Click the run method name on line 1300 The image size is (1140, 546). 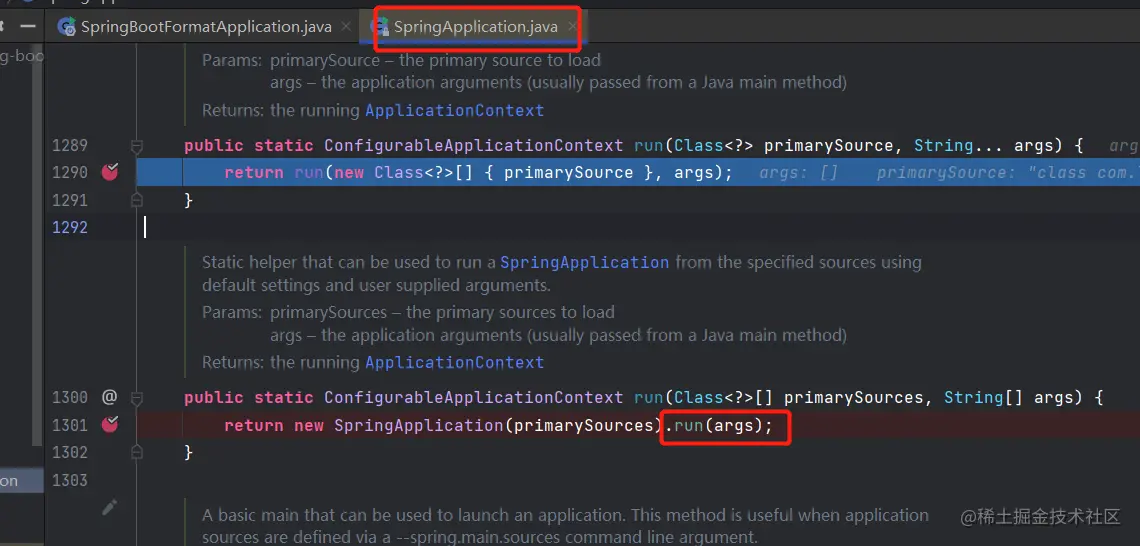click(x=648, y=398)
